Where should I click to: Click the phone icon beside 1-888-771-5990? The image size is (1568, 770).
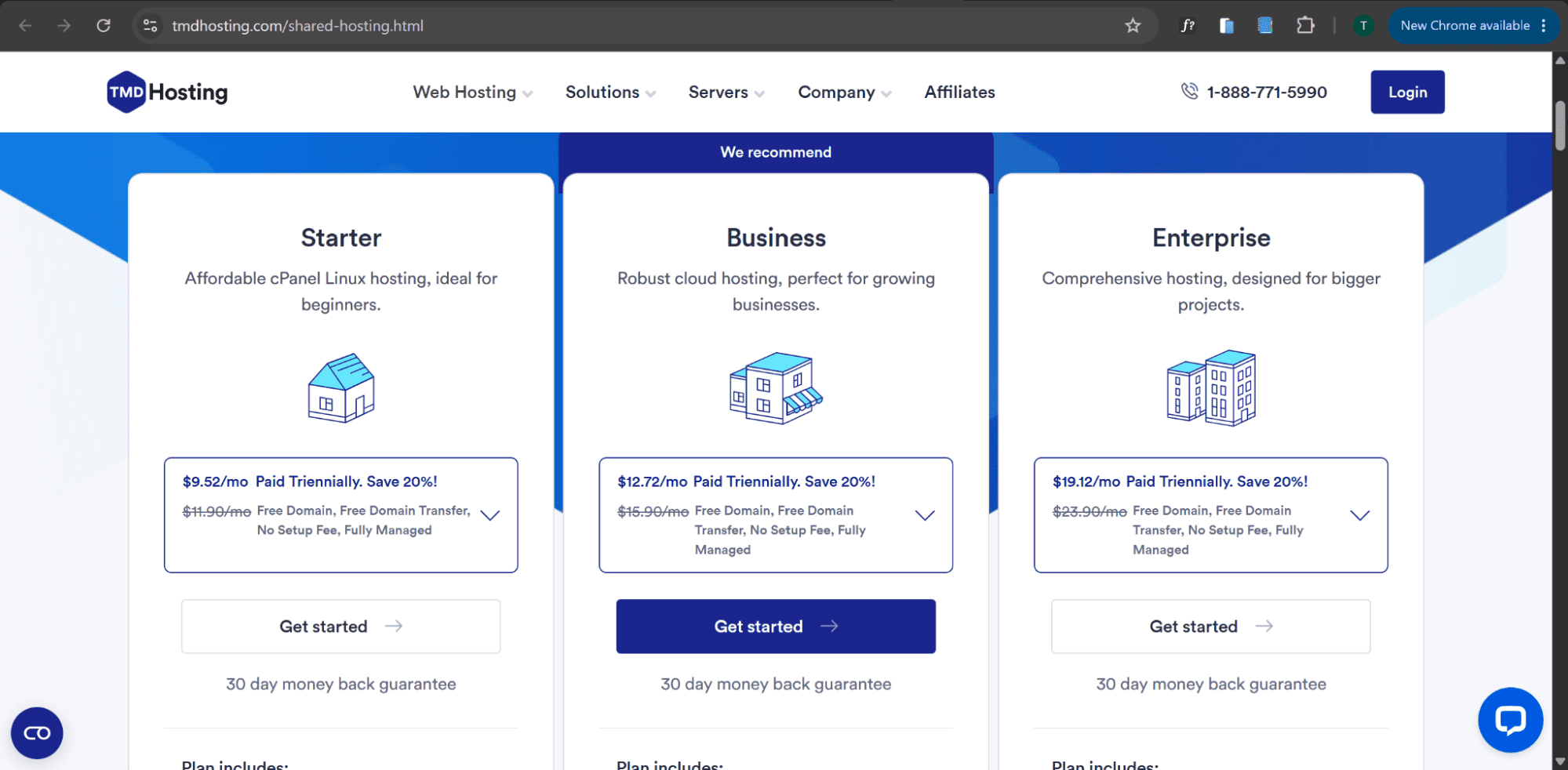(x=1189, y=91)
